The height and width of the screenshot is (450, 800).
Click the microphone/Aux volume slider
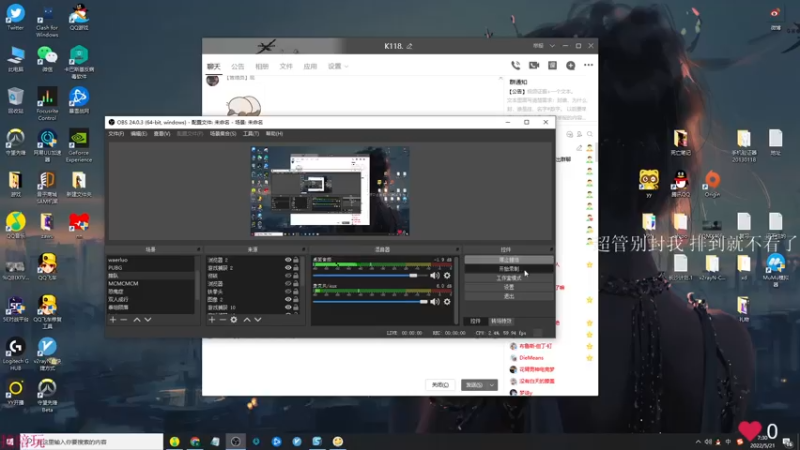click(x=372, y=302)
